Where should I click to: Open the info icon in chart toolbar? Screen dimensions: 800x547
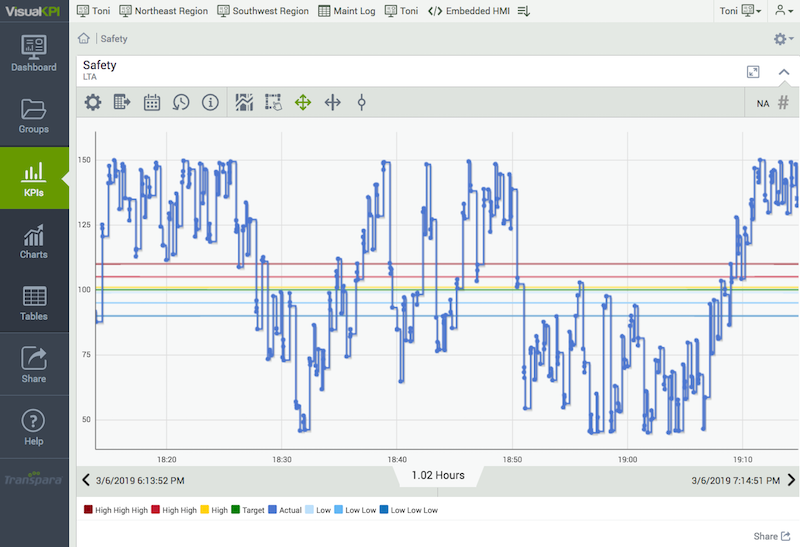point(210,102)
